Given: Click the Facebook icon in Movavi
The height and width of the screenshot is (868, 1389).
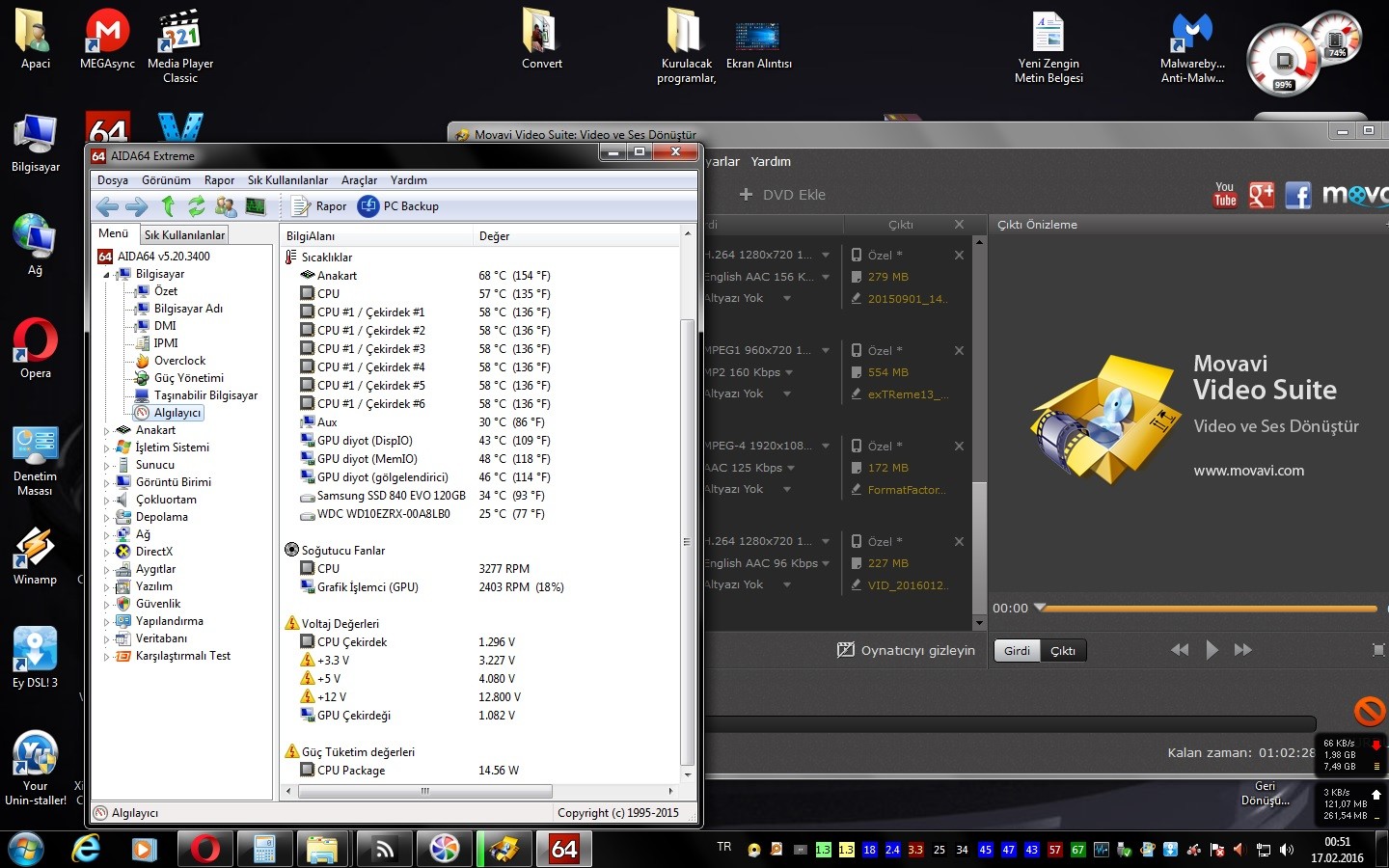Looking at the screenshot, I should 1297,196.
